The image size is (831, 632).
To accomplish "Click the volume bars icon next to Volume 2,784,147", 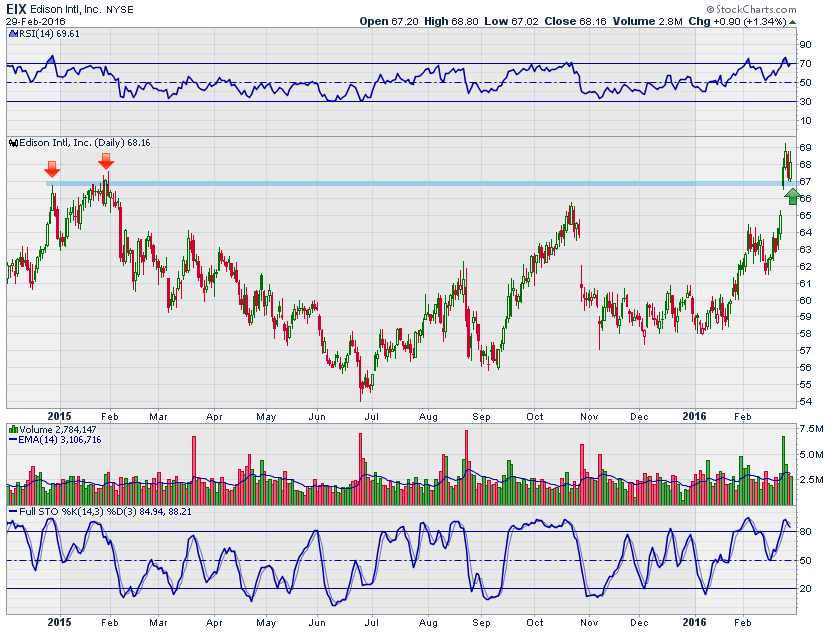I will point(14,430).
